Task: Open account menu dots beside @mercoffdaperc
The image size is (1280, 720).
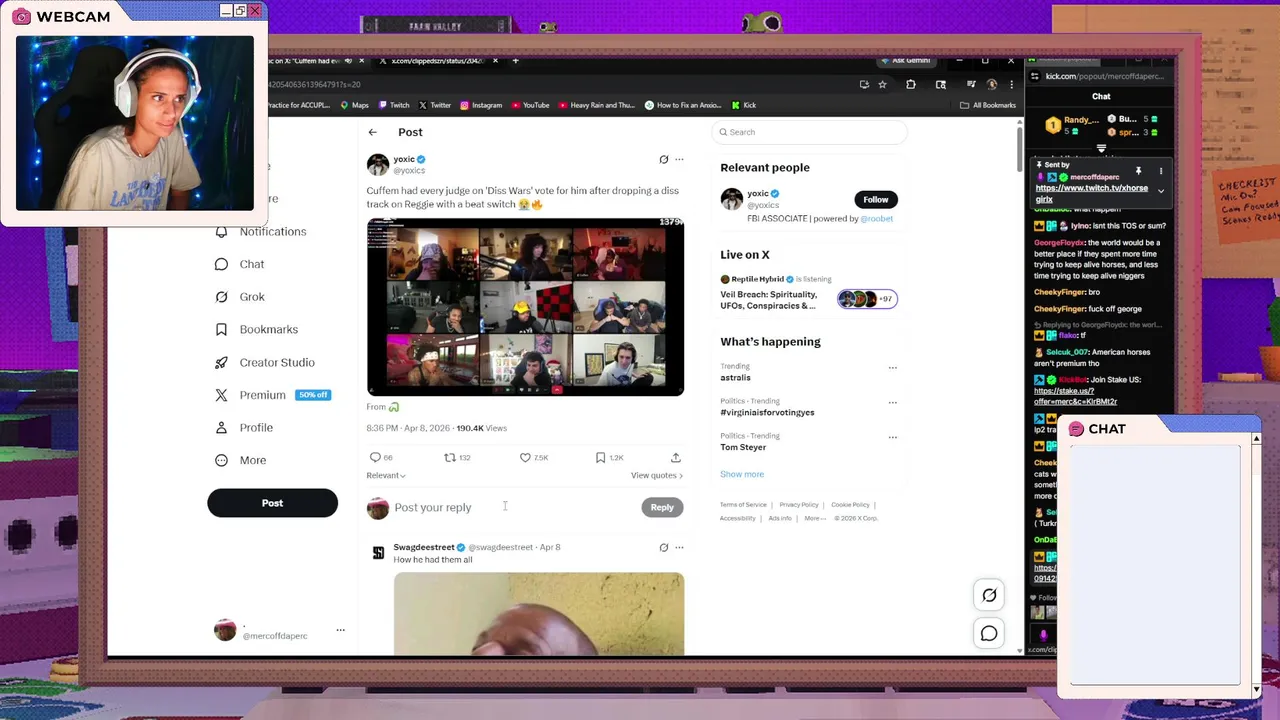Action: point(340,630)
